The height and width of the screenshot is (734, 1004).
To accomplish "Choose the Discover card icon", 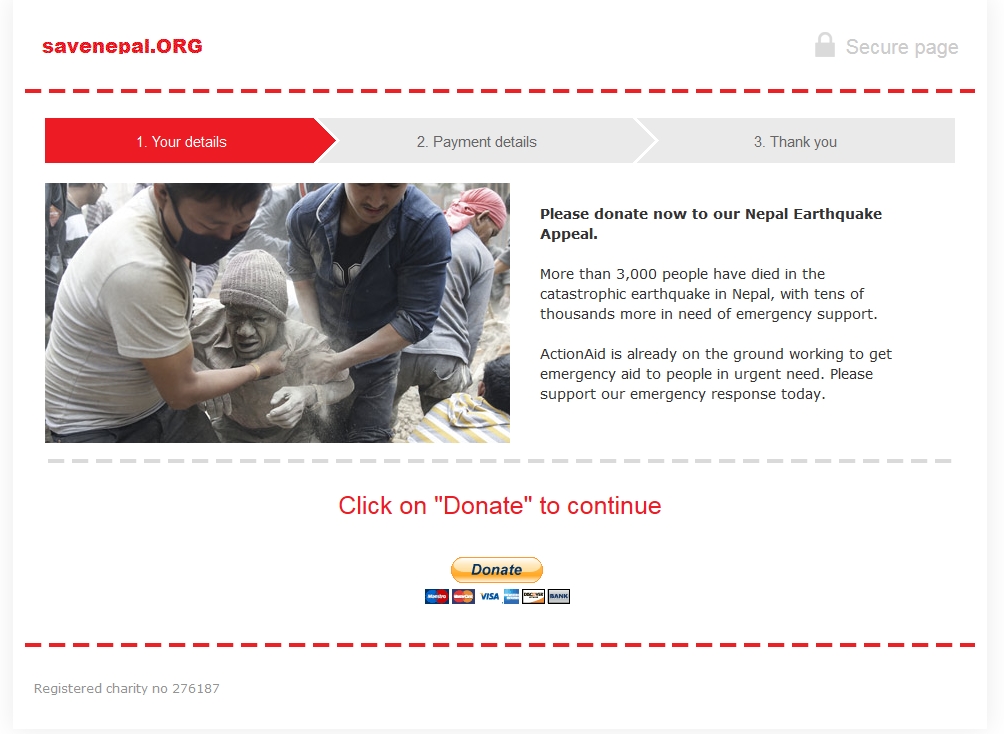I will coord(533,596).
